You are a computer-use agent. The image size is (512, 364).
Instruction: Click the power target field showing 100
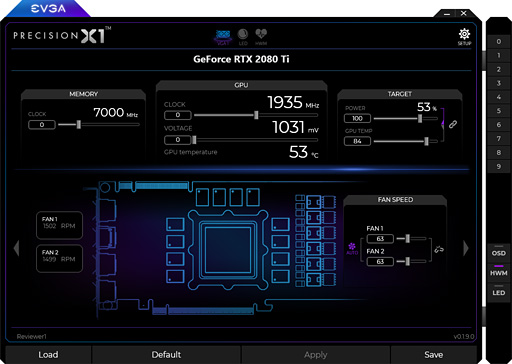(x=357, y=118)
